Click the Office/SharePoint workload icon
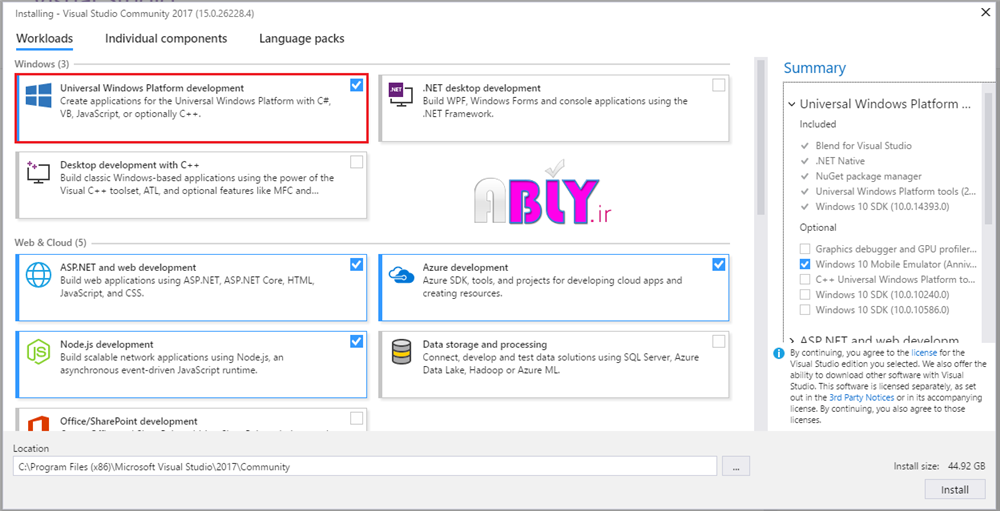The width and height of the screenshot is (1000, 511). tap(38, 424)
